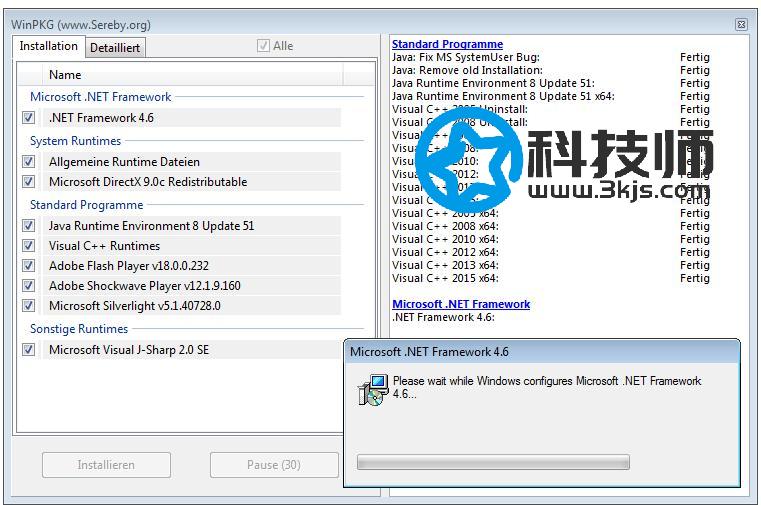761x505 pixels.
Task: Select the Microsoft DirectX 9.0c Redistributable row
Action: pyautogui.click(x=192, y=181)
